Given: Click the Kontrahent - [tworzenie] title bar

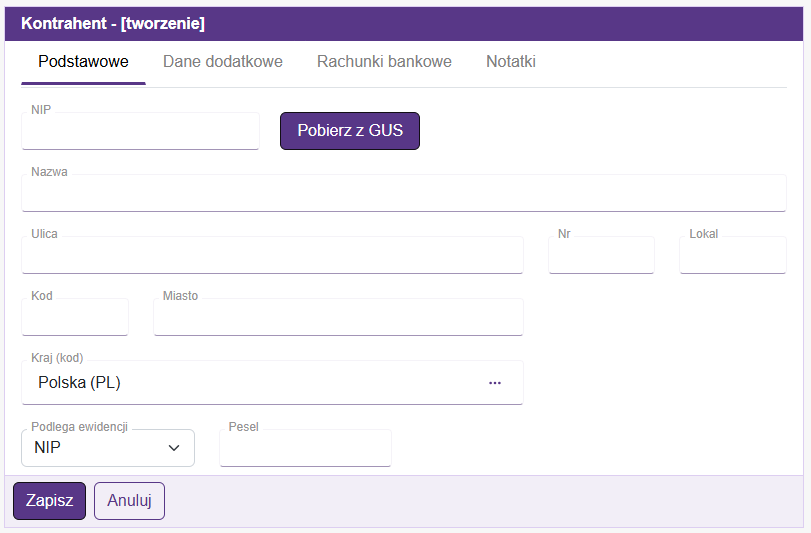Looking at the screenshot, I should (405, 23).
